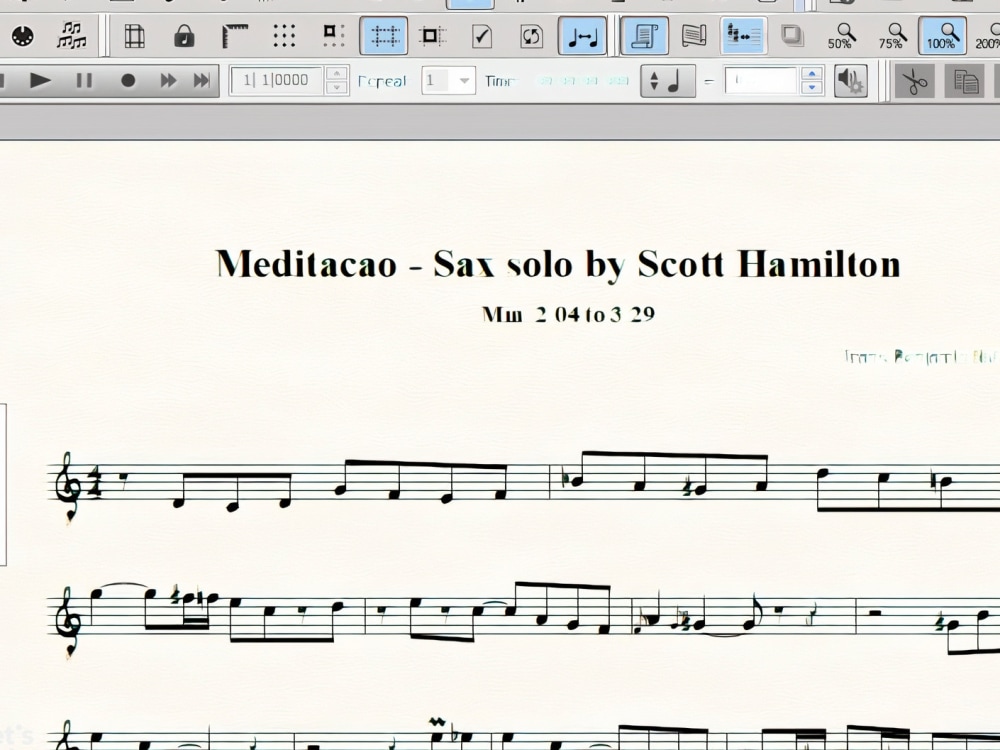Decrease the position counter with down arrow
The image size is (1000, 750).
336,87
